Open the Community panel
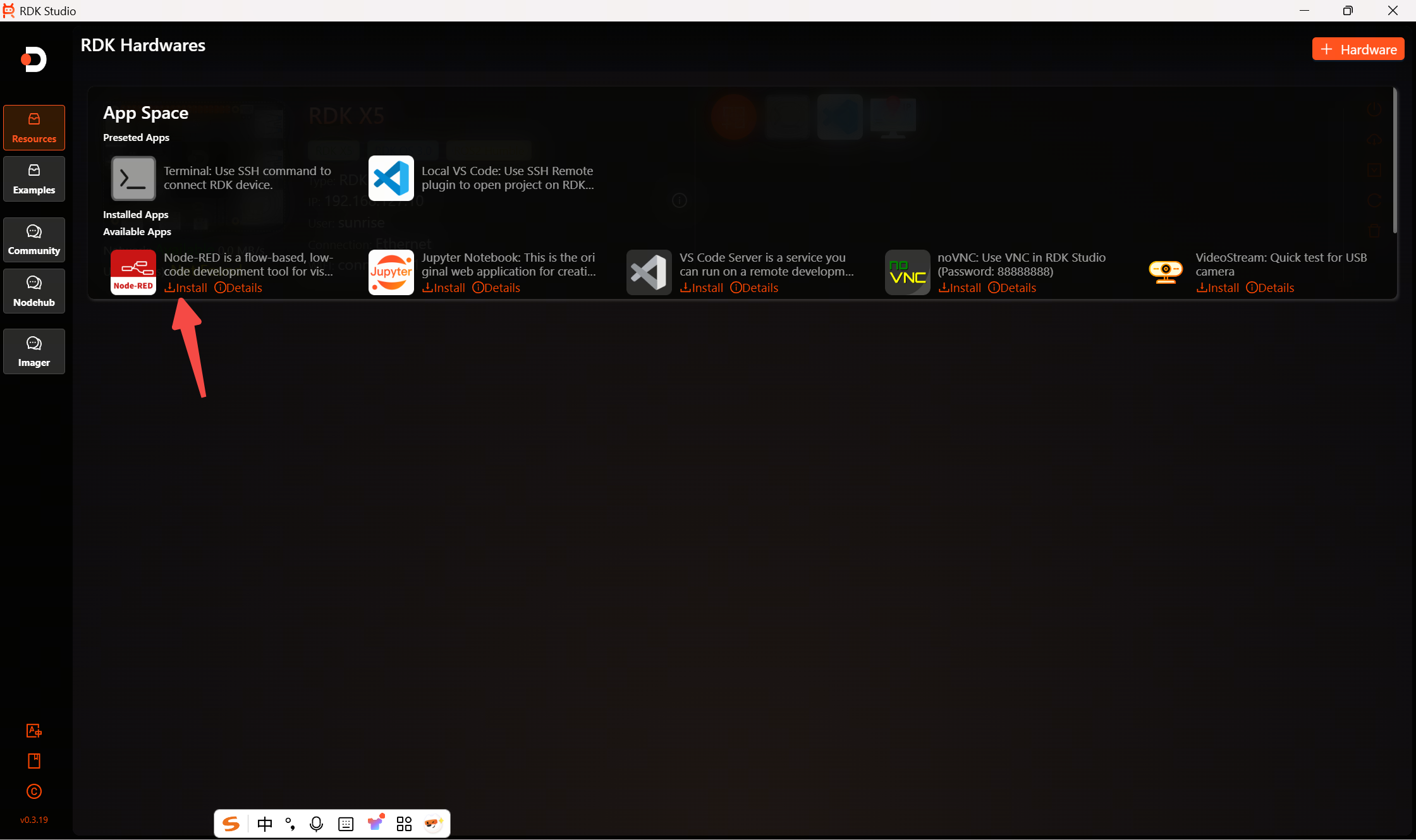1416x840 pixels. pos(34,240)
